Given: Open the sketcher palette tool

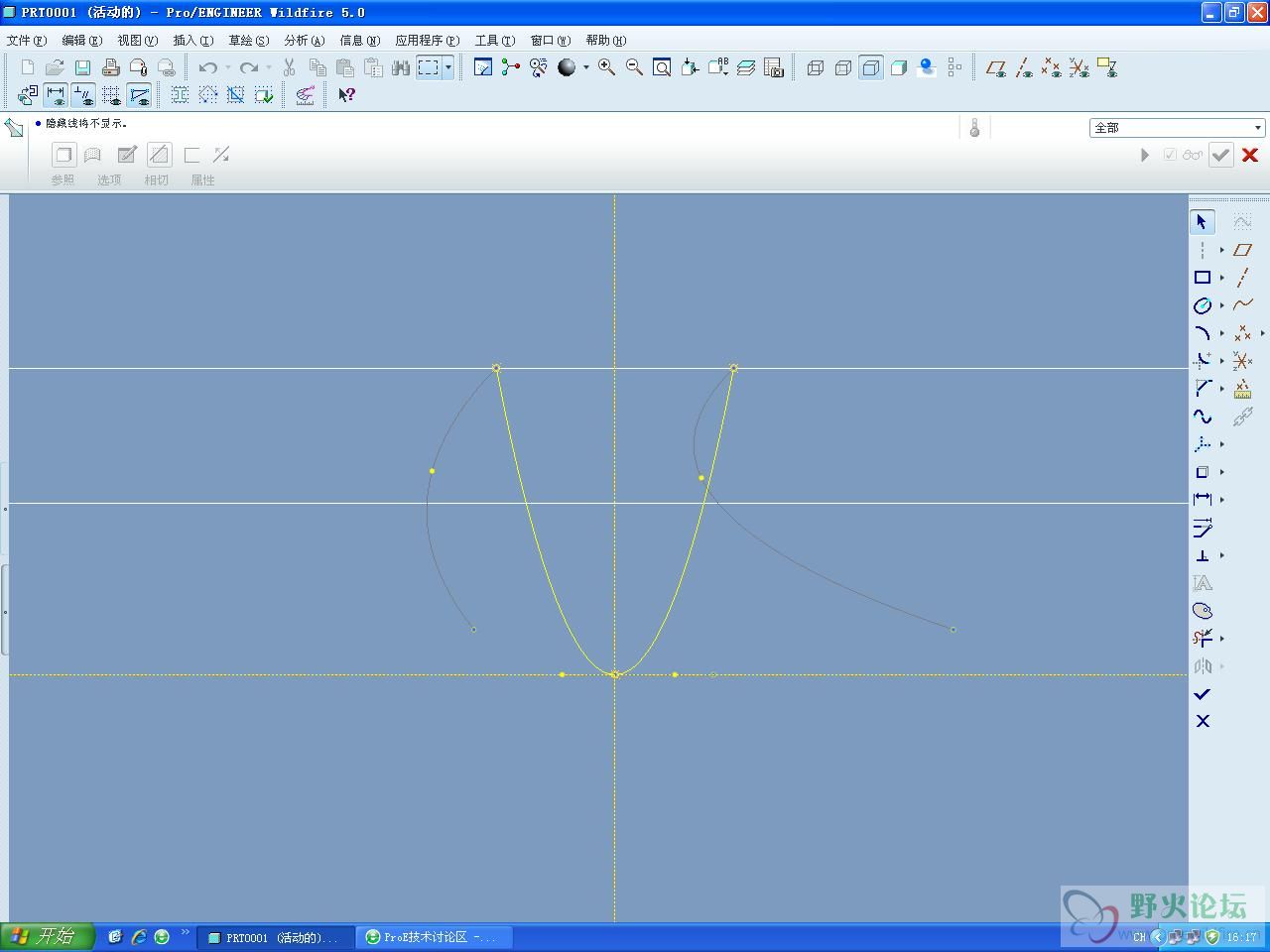Looking at the screenshot, I should pos(1203,611).
